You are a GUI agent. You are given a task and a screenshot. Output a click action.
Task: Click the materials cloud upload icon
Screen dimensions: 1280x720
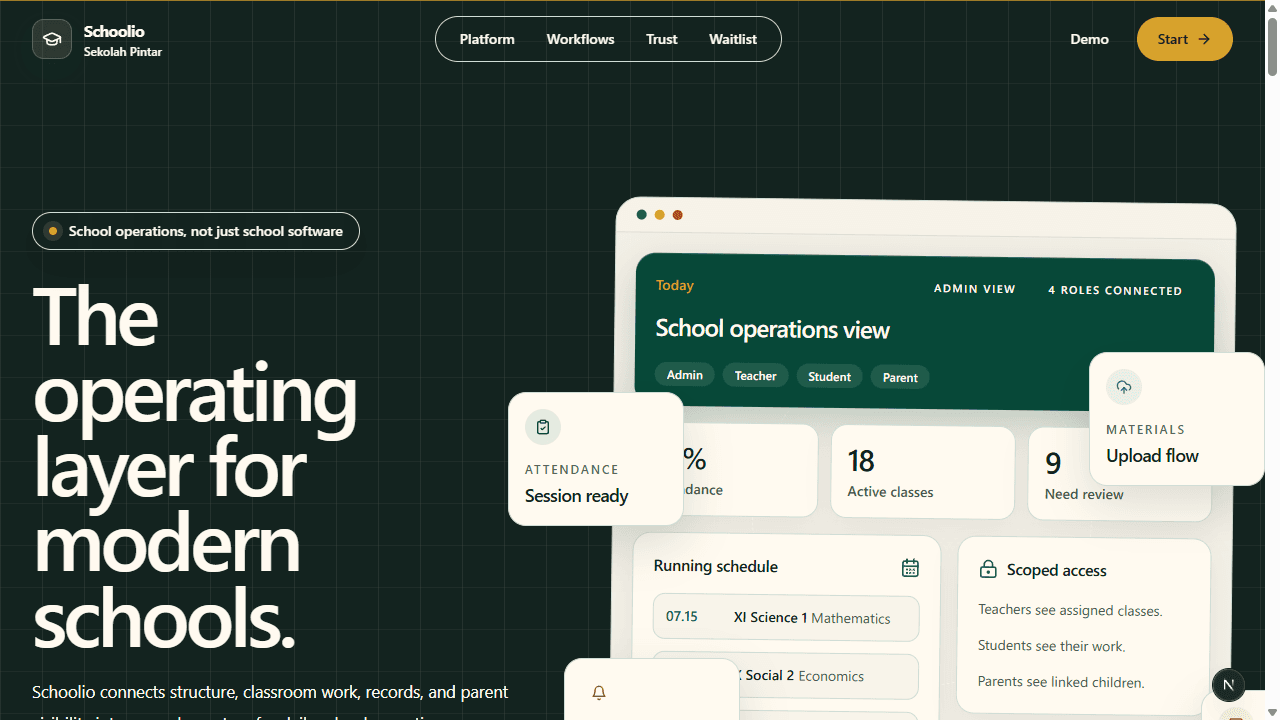(x=1124, y=387)
